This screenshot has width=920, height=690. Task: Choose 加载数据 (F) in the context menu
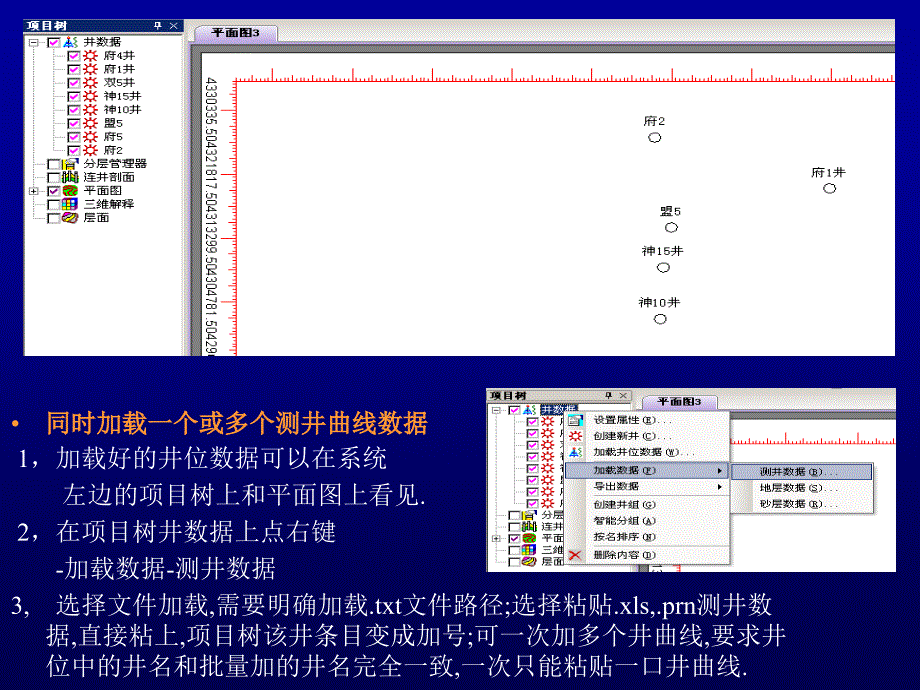[647, 471]
